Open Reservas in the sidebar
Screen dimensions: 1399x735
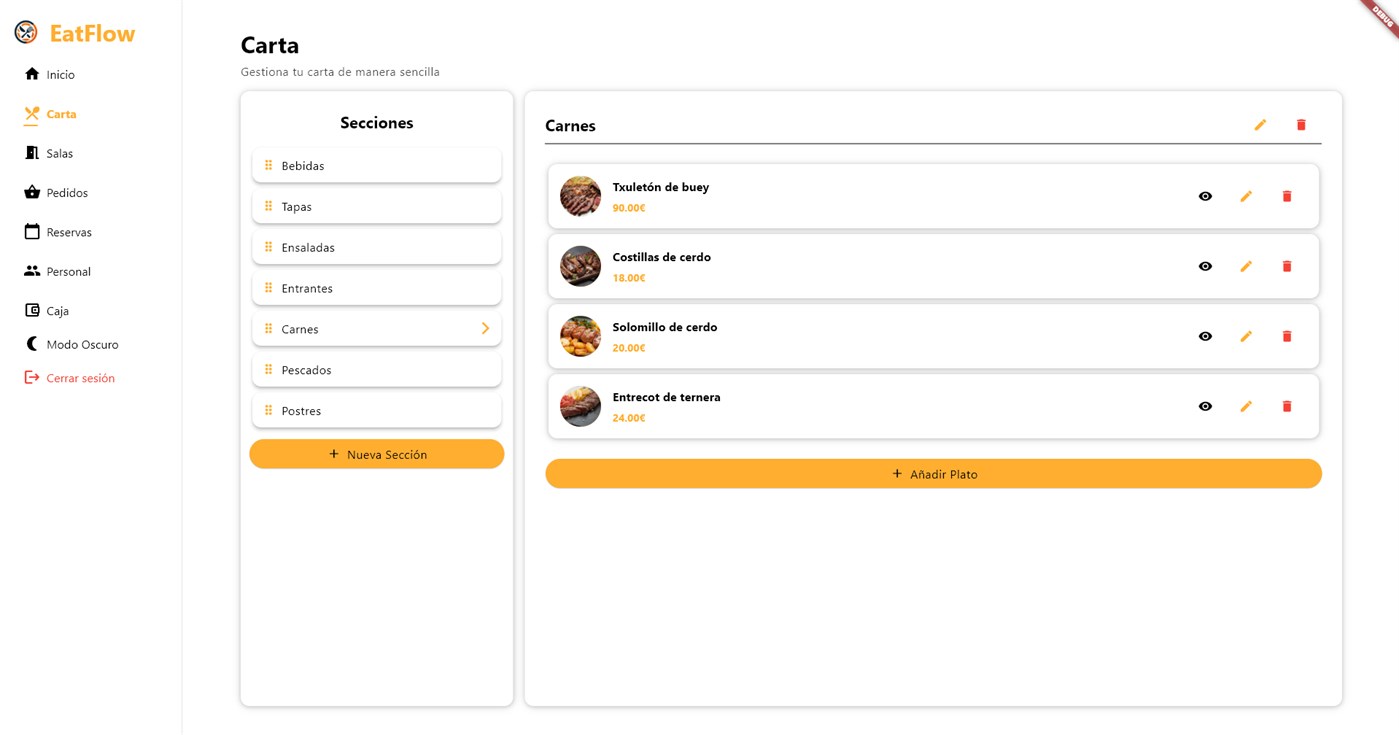point(57,232)
